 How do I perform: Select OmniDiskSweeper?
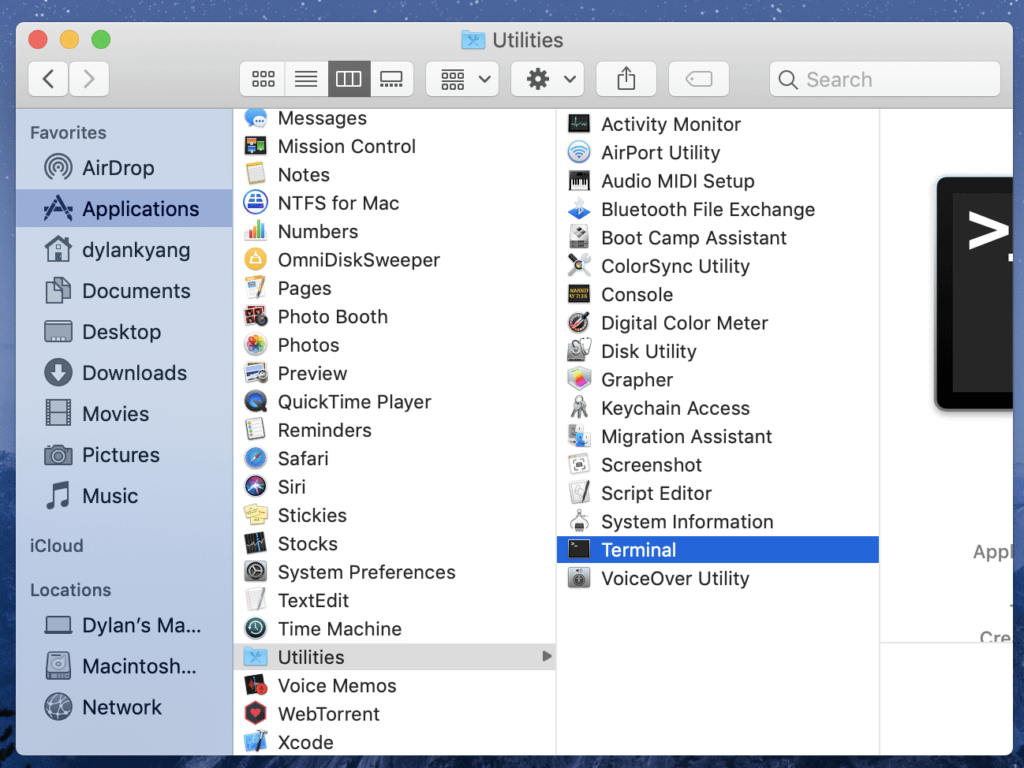tap(394, 260)
